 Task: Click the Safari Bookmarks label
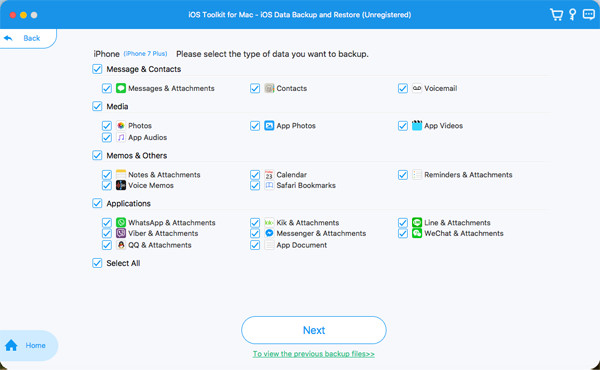(306, 185)
